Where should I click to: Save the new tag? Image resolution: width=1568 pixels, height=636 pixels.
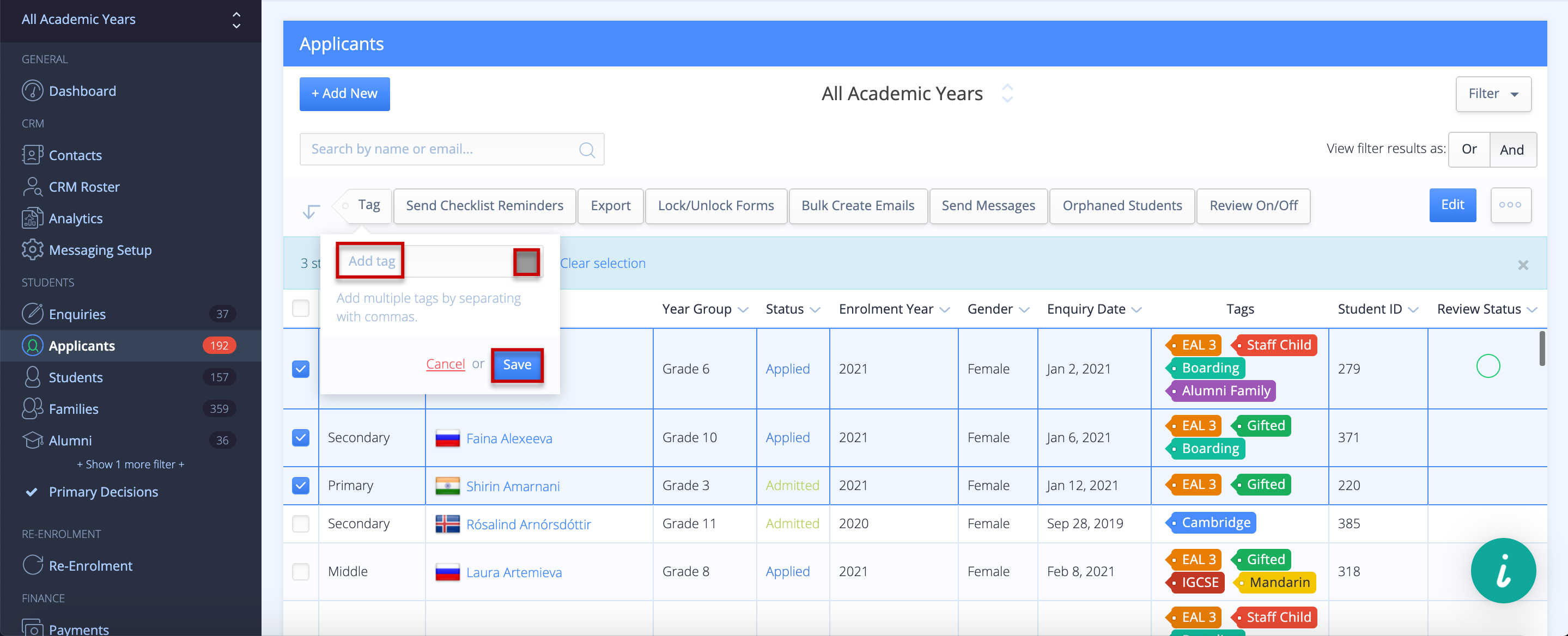click(x=517, y=365)
